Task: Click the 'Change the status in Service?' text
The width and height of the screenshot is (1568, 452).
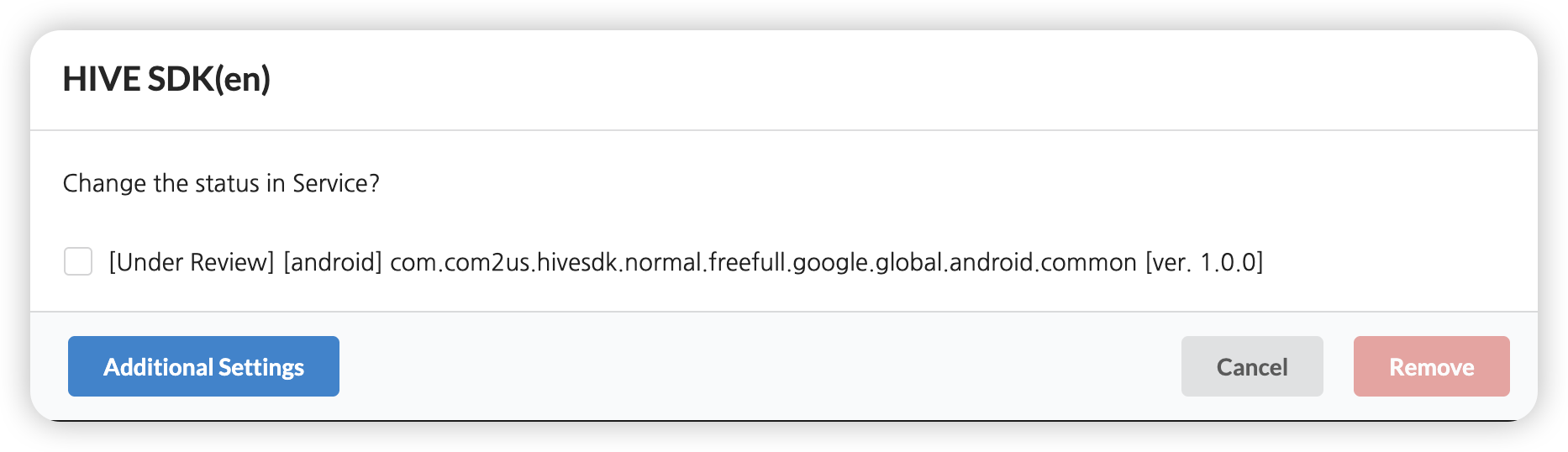Action: click(221, 183)
